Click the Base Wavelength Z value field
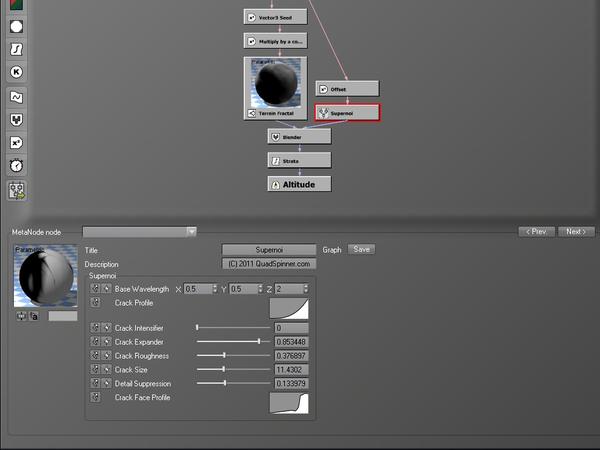 (289, 289)
